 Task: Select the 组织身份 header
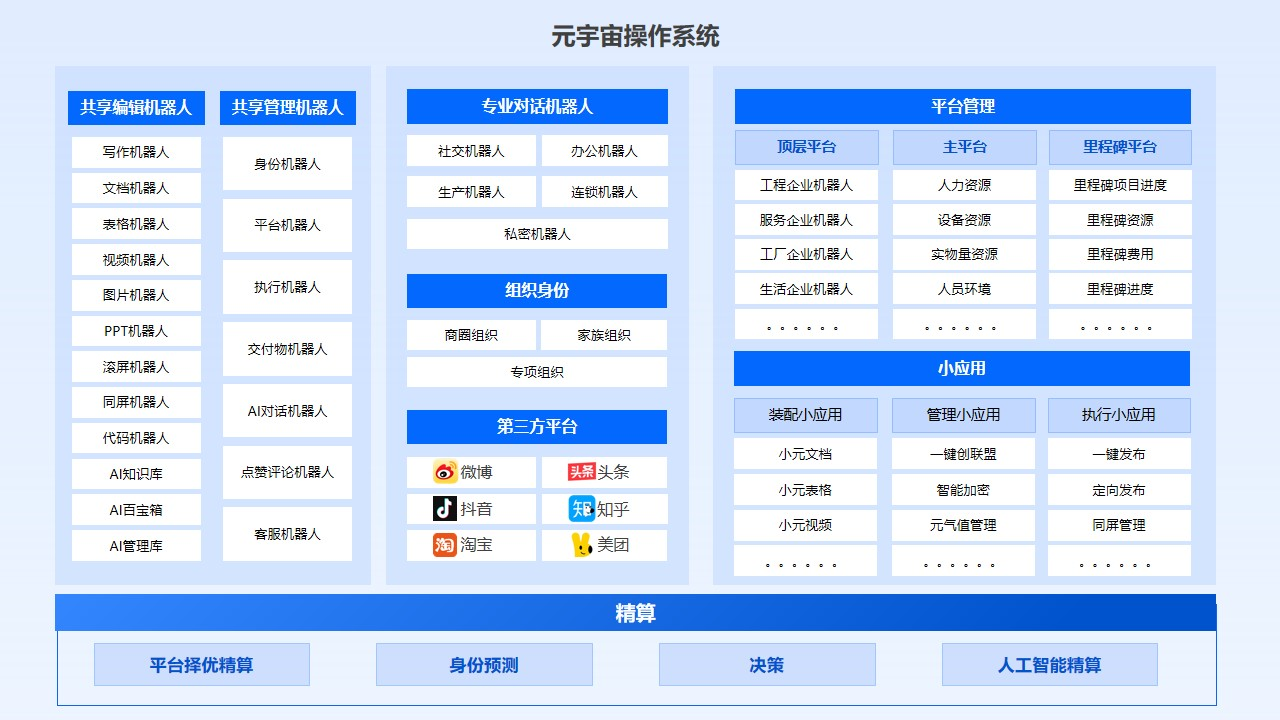click(537, 291)
